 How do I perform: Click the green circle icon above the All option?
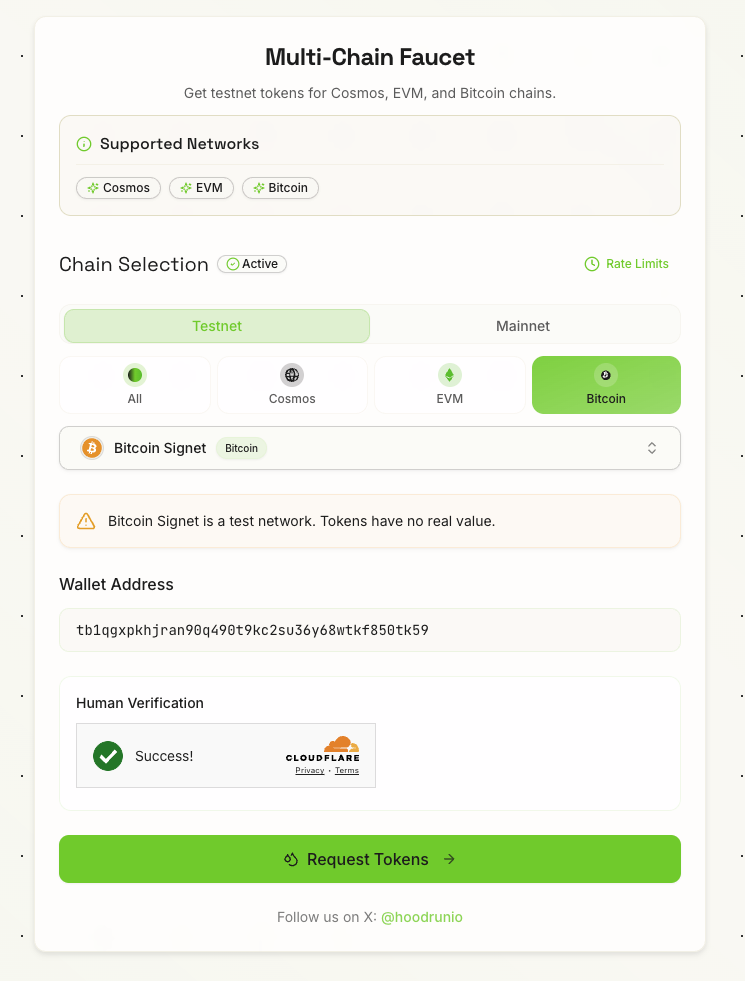(135, 374)
